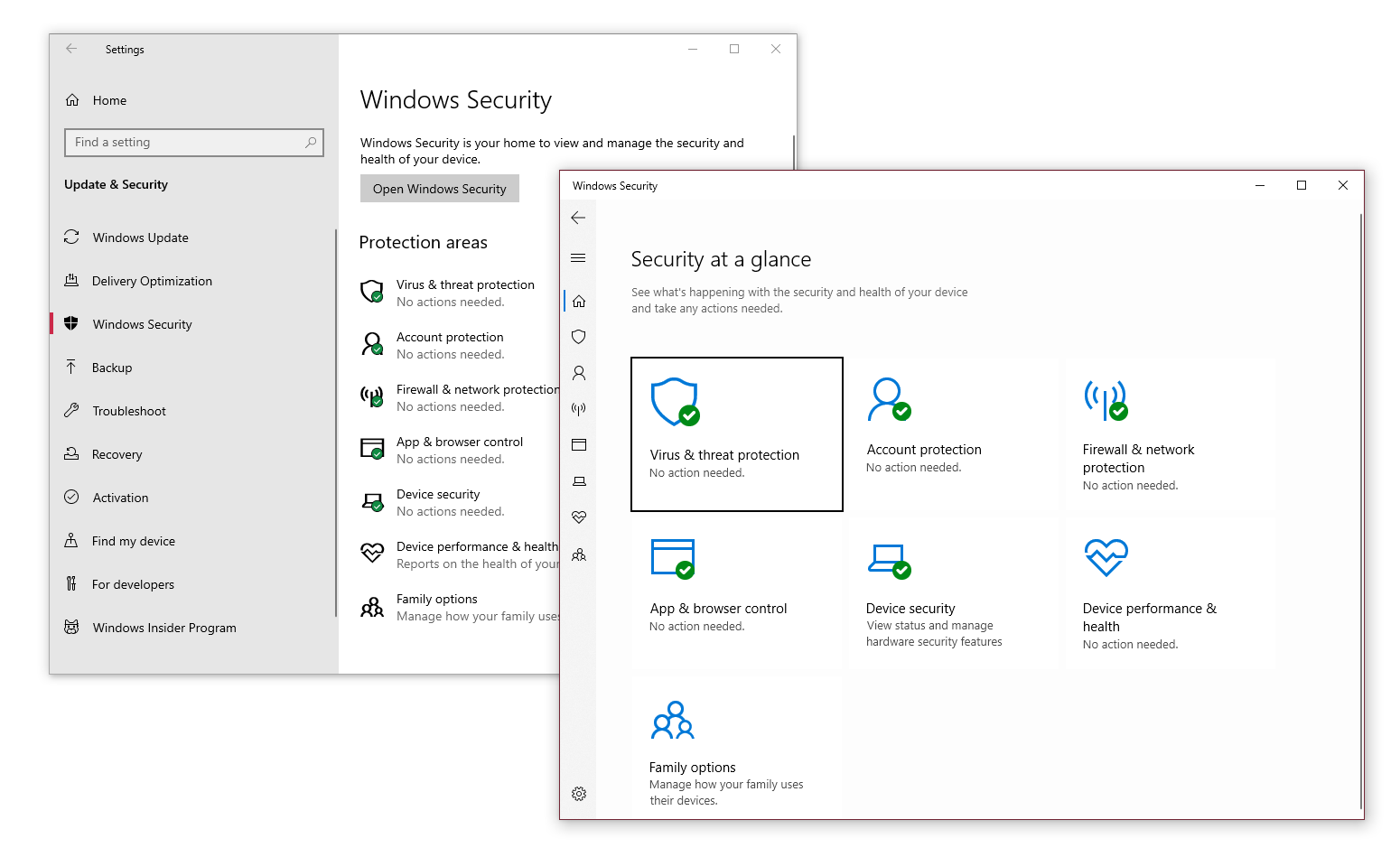This screenshot has height=857, width=1400.
Task: Select the Virus & threat protection shield icon
Action: pos(578,337)
